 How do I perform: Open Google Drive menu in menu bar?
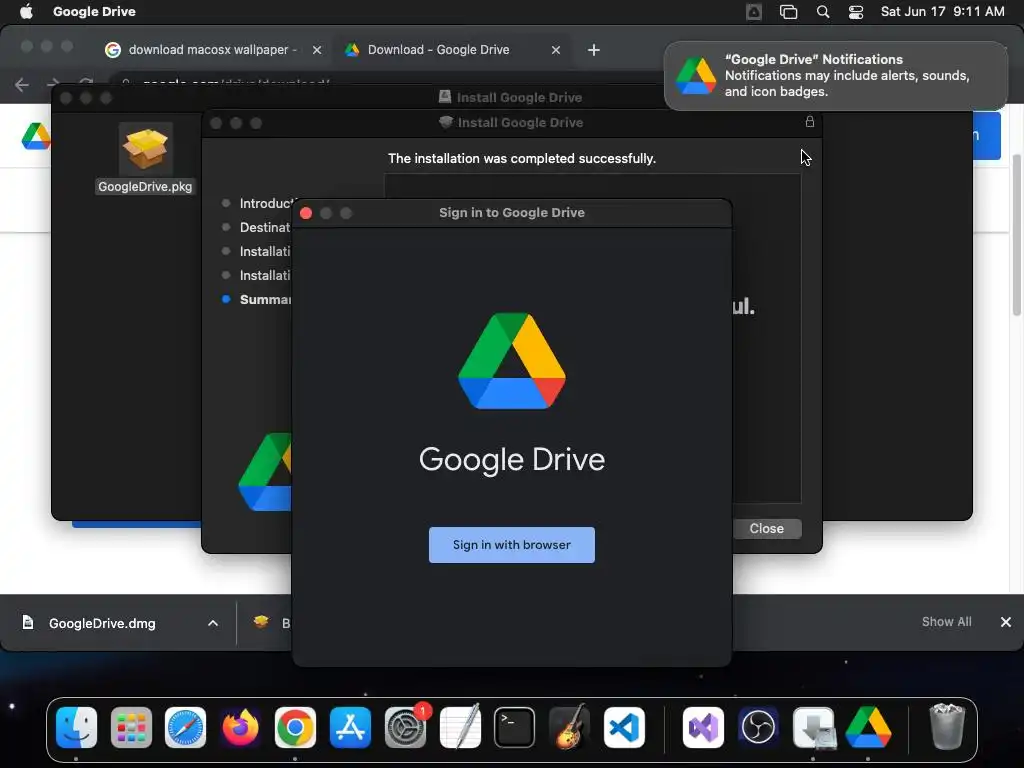[x=94, y=11]
